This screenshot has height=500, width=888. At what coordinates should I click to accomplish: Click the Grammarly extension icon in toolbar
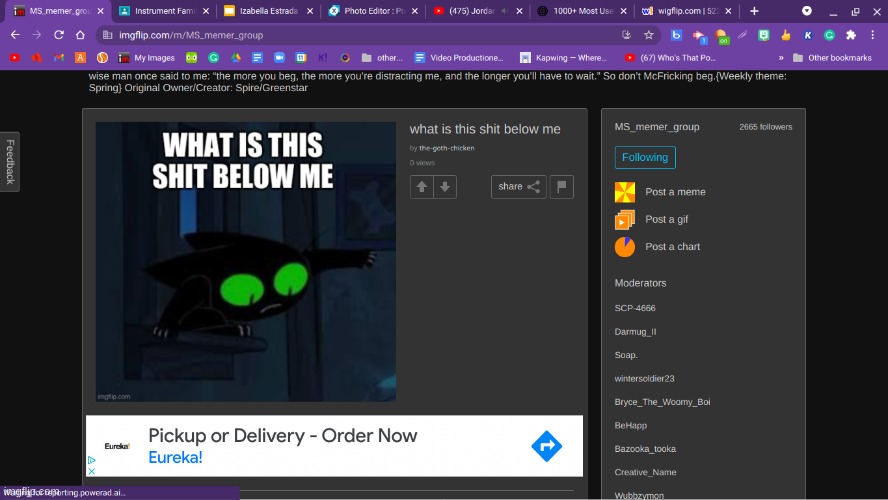(x=829, y=35)
